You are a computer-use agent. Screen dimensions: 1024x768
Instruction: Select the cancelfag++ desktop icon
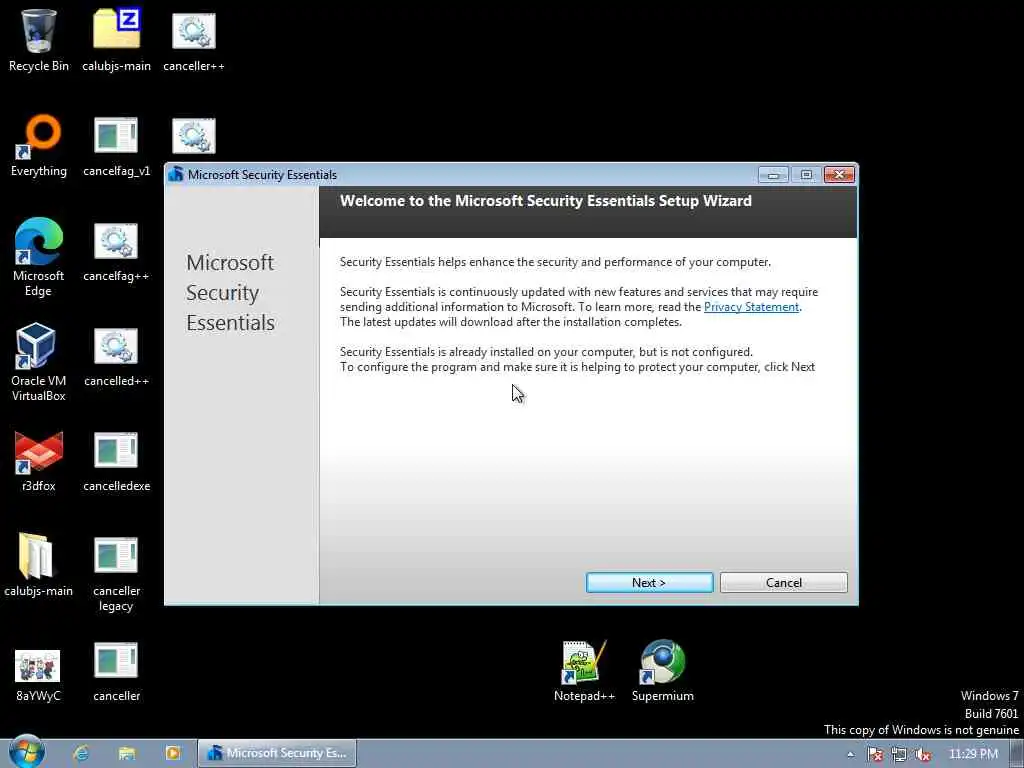116,251
